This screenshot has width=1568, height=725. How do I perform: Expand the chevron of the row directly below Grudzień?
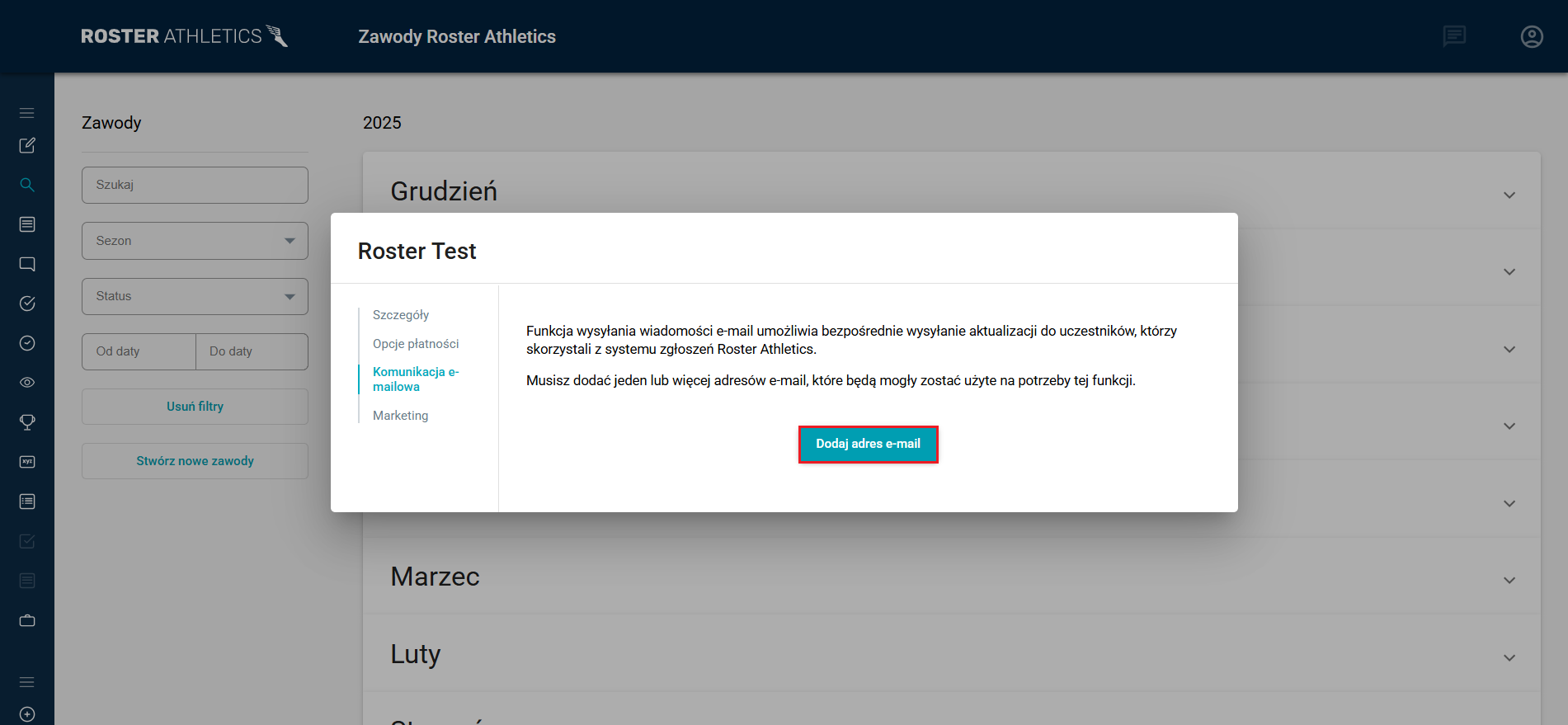[x=1509, y=272]
